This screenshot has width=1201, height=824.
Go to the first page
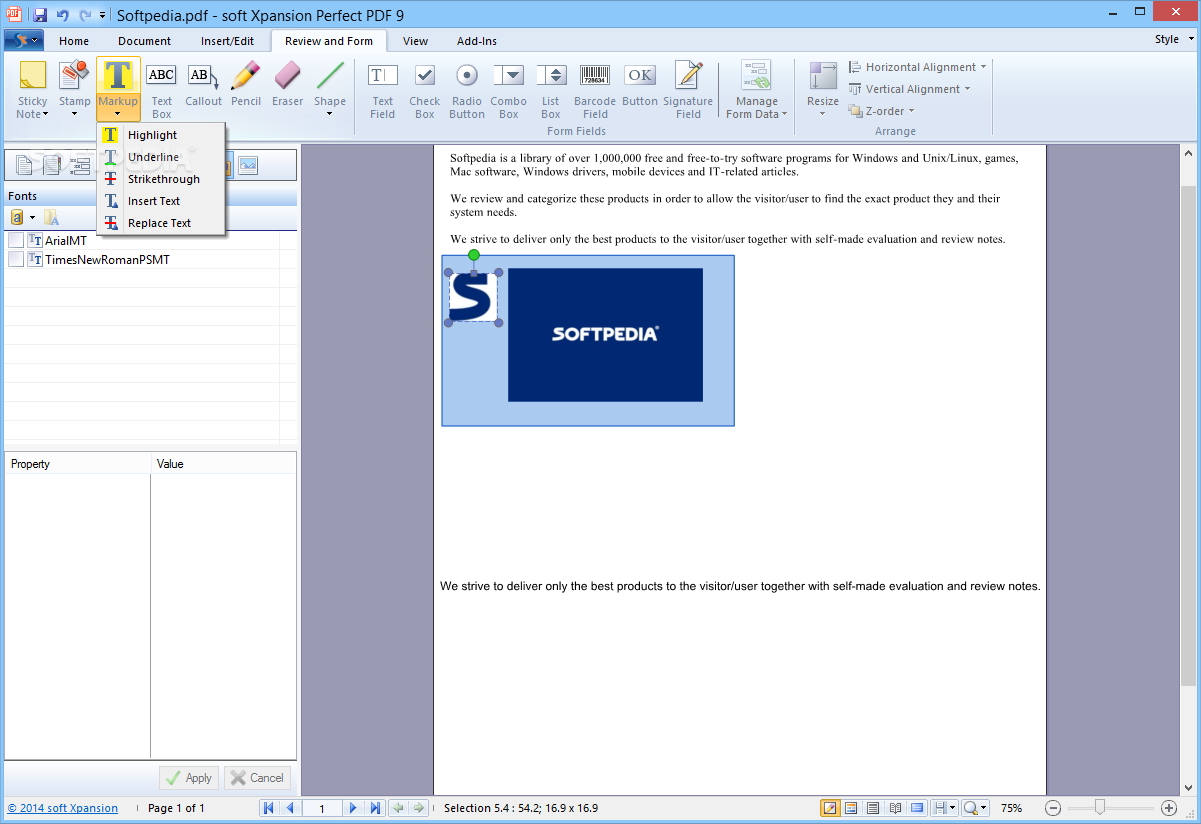pos(269,808)
